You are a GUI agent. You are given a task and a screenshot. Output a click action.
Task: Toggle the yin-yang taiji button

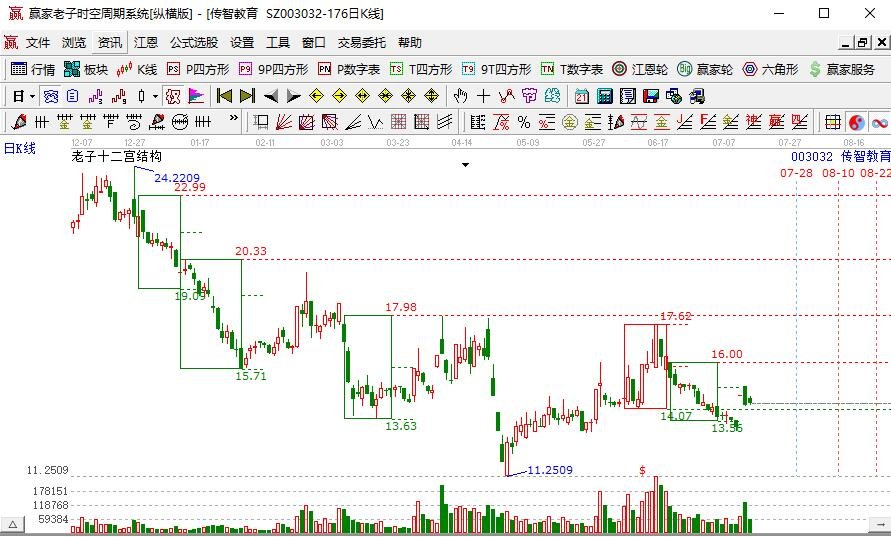pyautogui.click(x=856, y=122)
